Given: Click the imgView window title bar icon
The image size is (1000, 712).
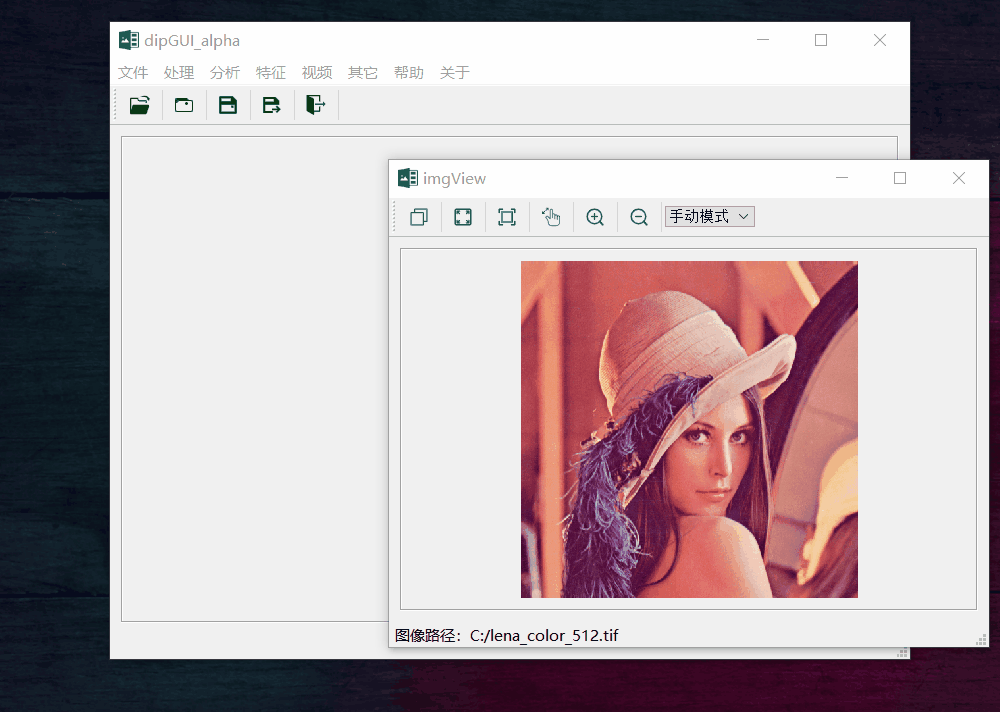Looking at the screenshot, I should 408,178.
